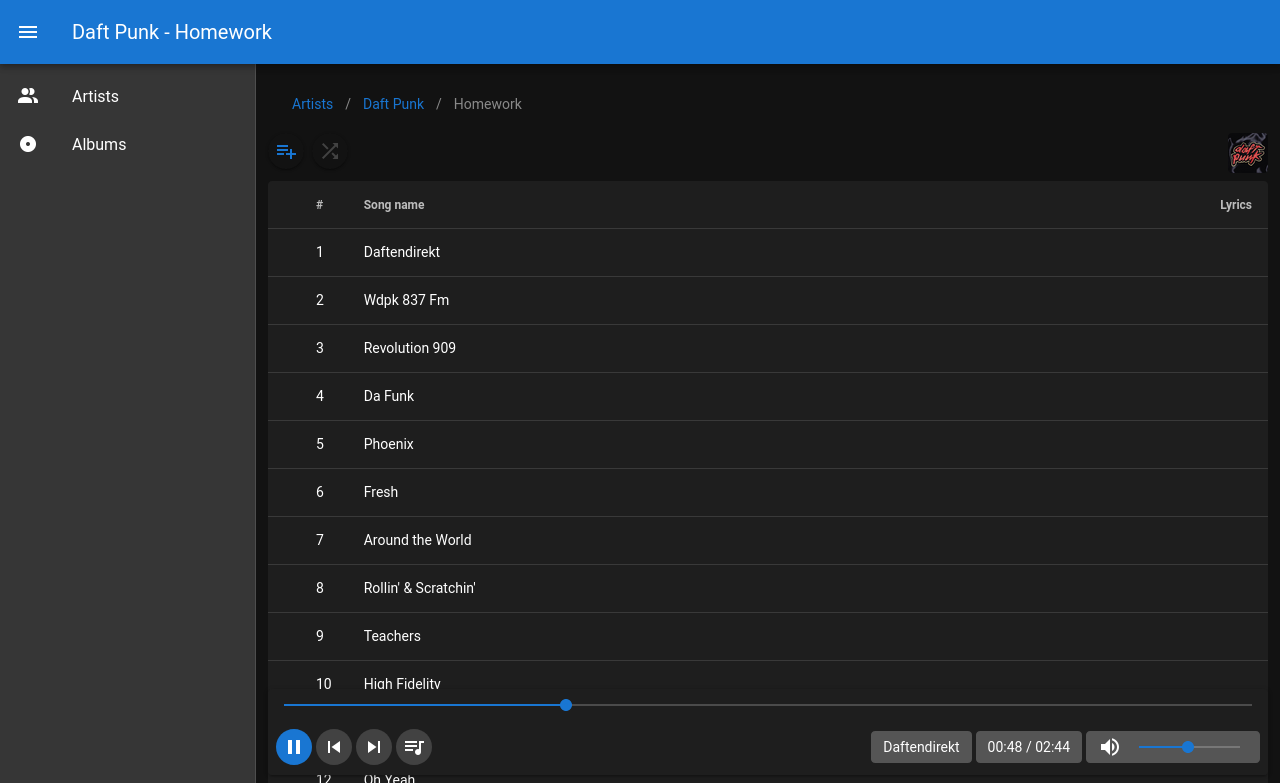This screenshot has height=783, width=1280.
Task: Open the hamburger navigation menu
Action: coord(28,32)
